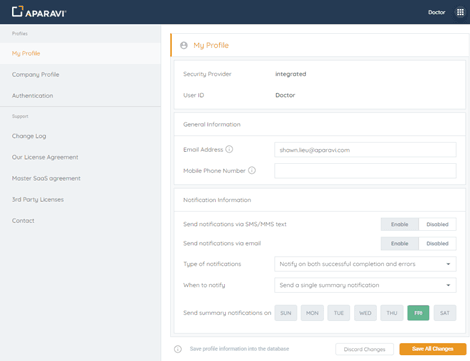Screen dimensions: 470x361
Task: Select My Profile in the sidebar
Action: click(80, 53)
